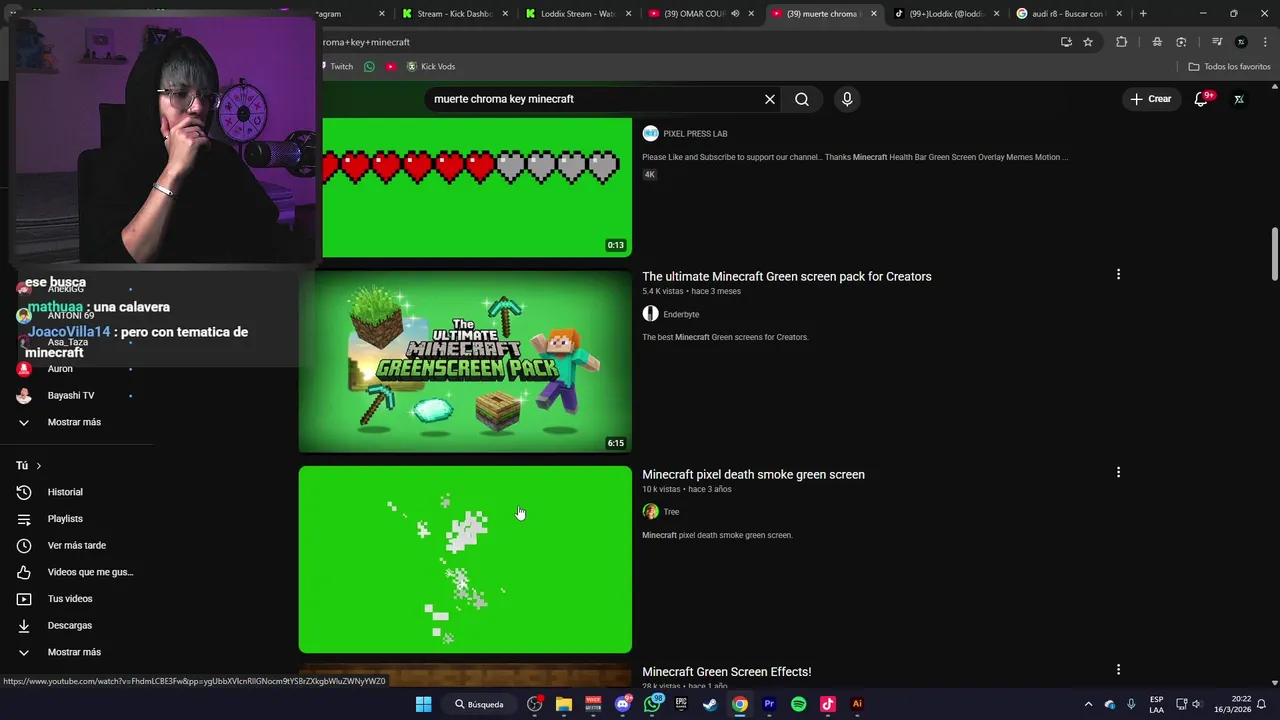The width and height of the screenshot is (1280, 720).
Task: Clear the YouTube search box text
Action: 770,99
